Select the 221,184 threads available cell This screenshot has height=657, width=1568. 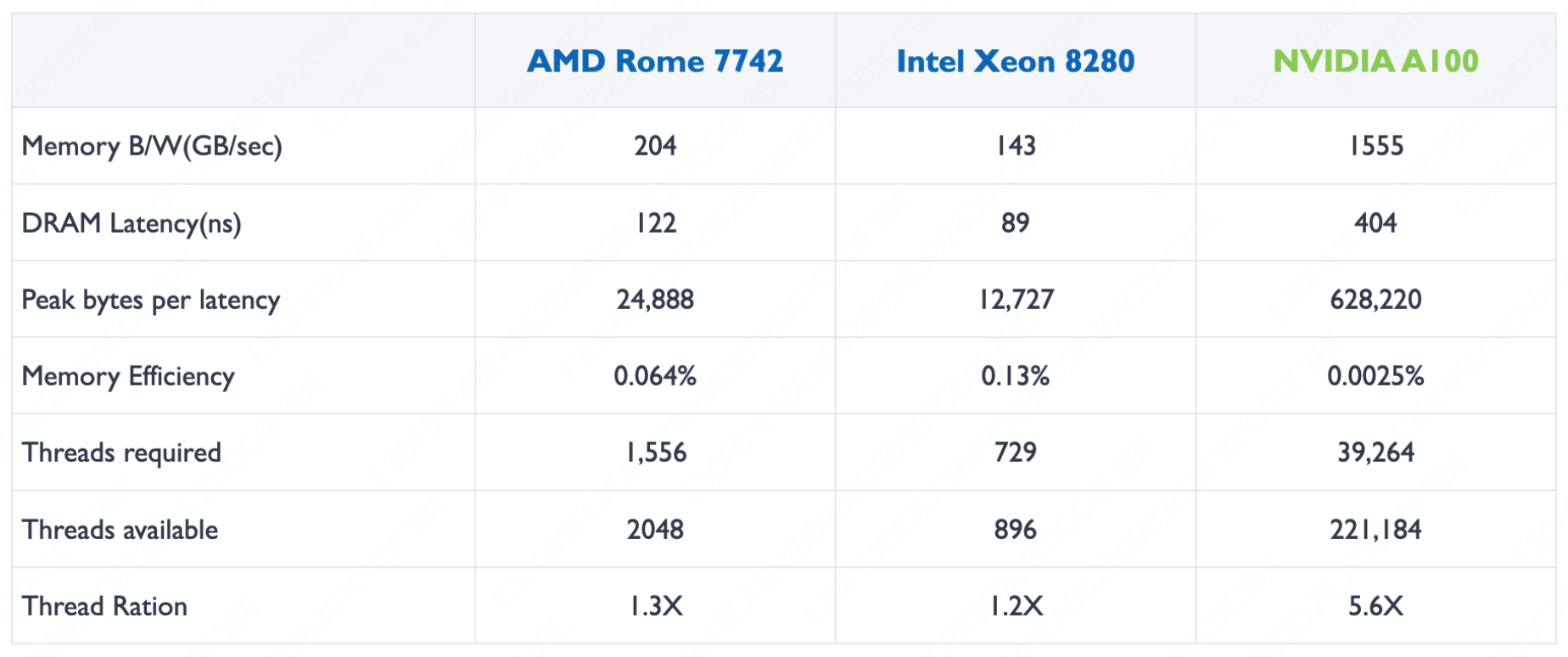click(x=1375, y=530)
